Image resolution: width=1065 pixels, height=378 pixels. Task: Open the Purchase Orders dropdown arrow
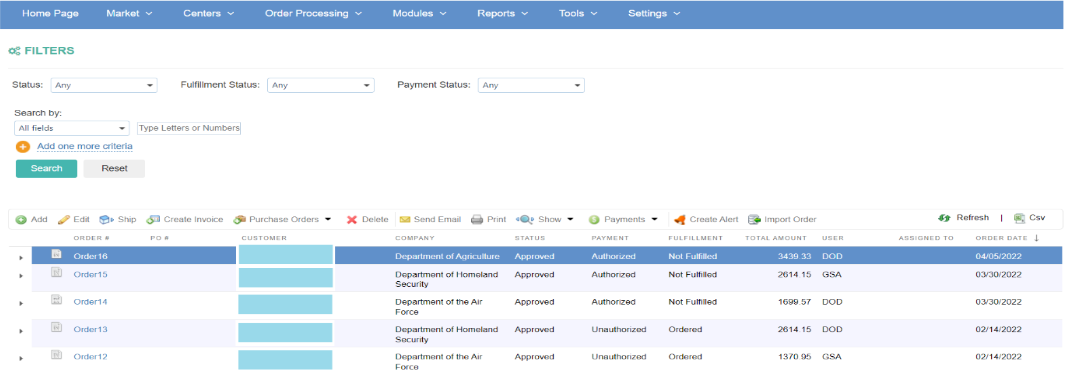327,219
